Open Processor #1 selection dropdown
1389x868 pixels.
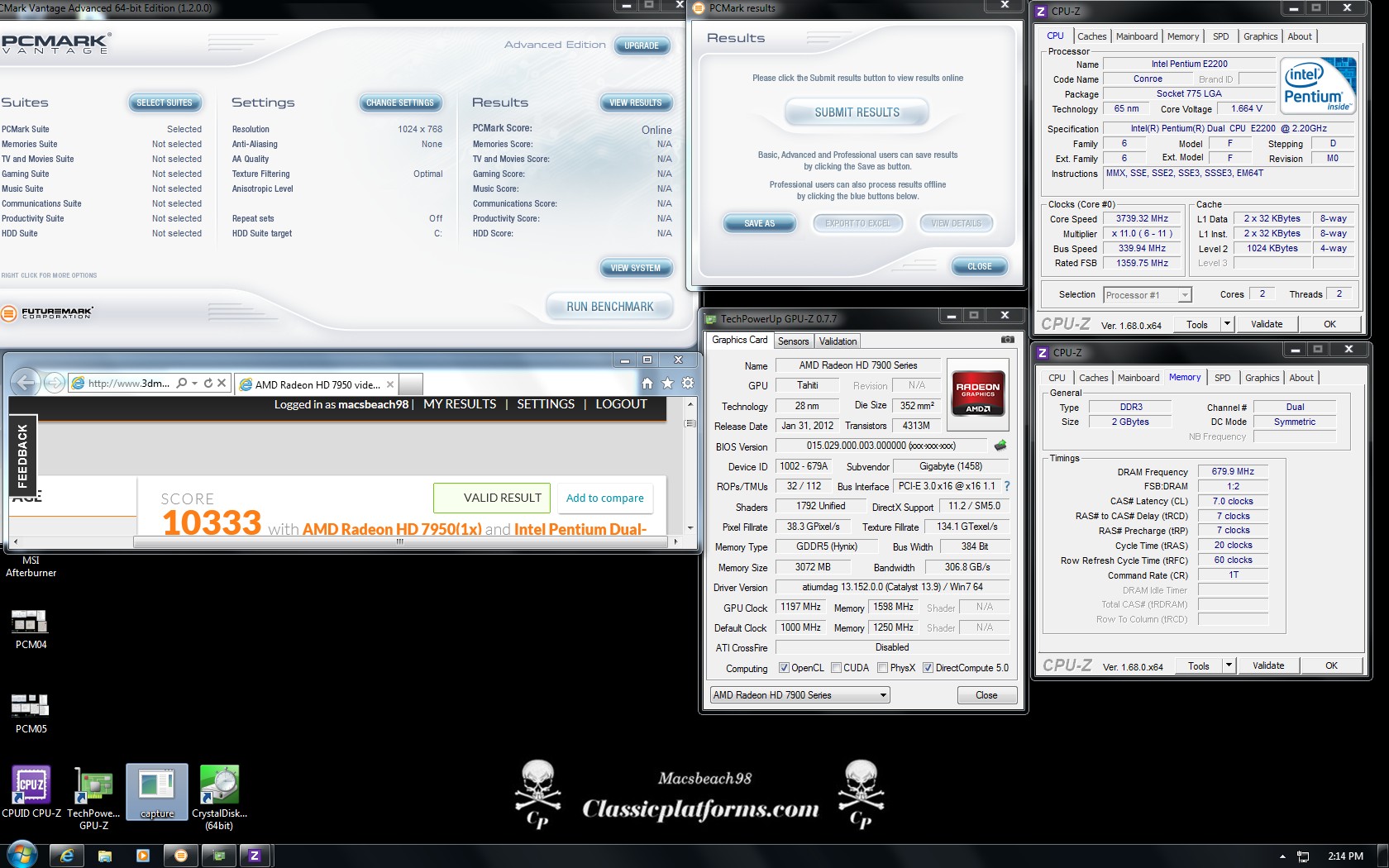click(x=1147, y=295)
